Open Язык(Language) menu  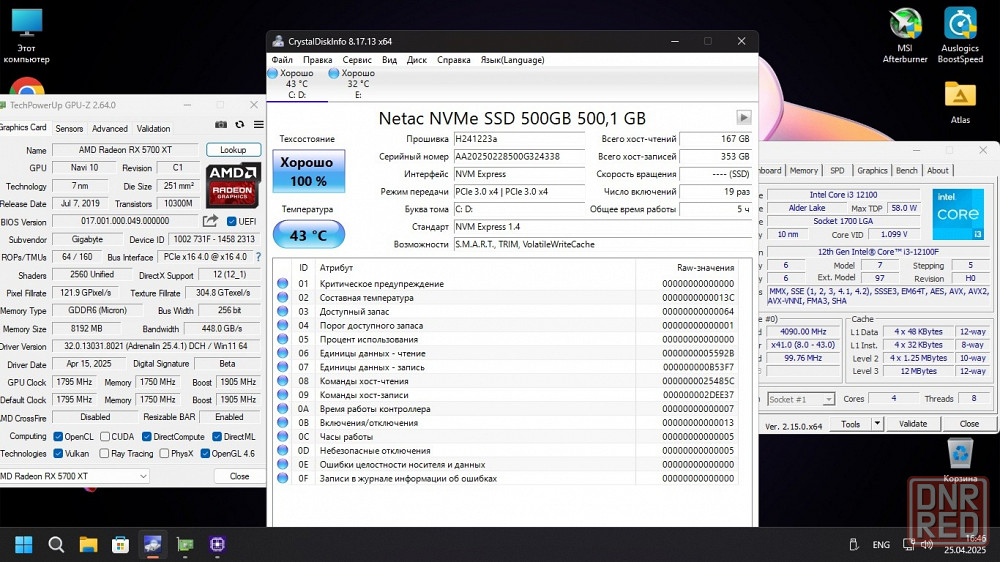pos(512,60)
